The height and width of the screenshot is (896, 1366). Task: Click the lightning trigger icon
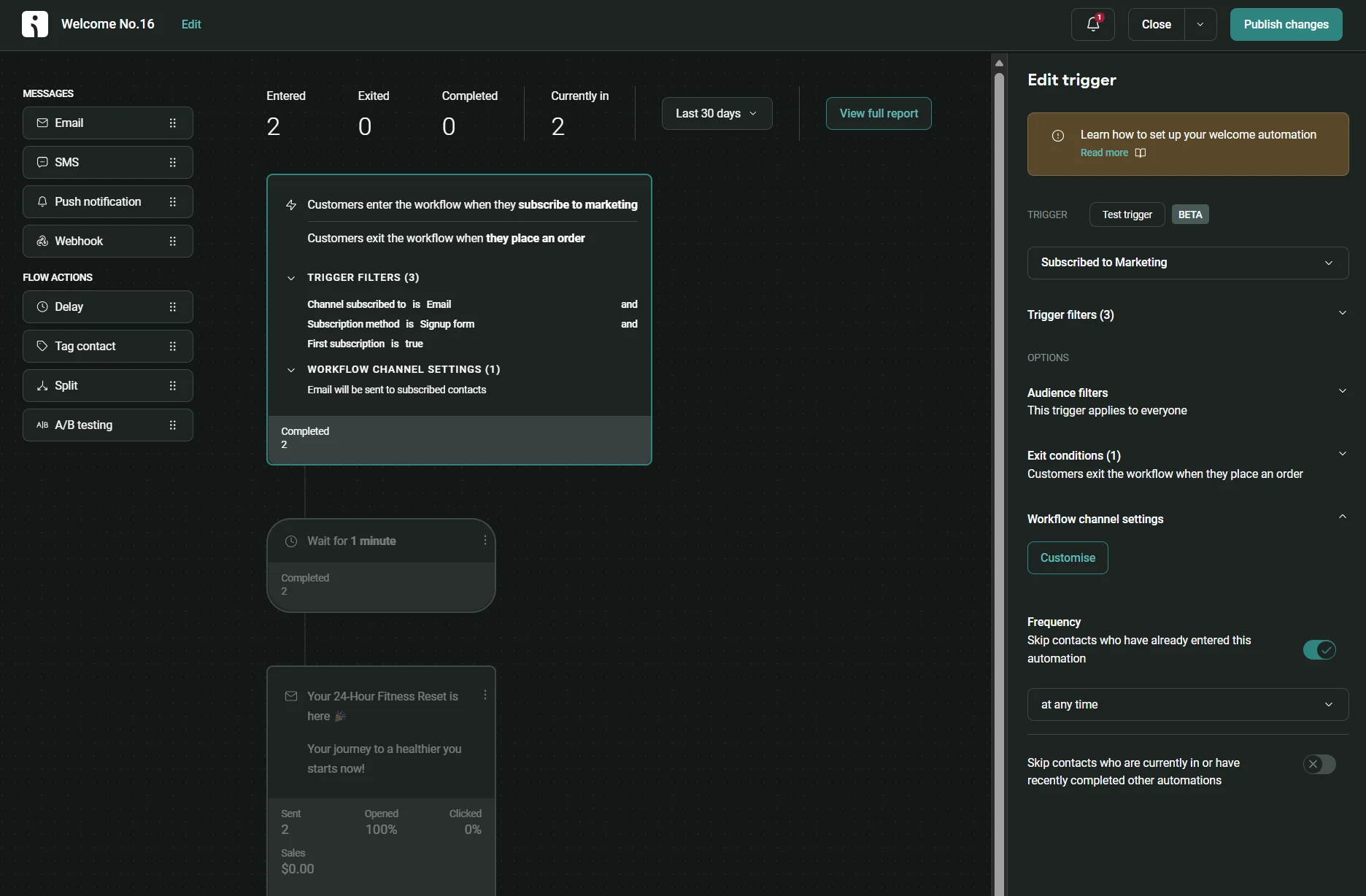(291, 205)
